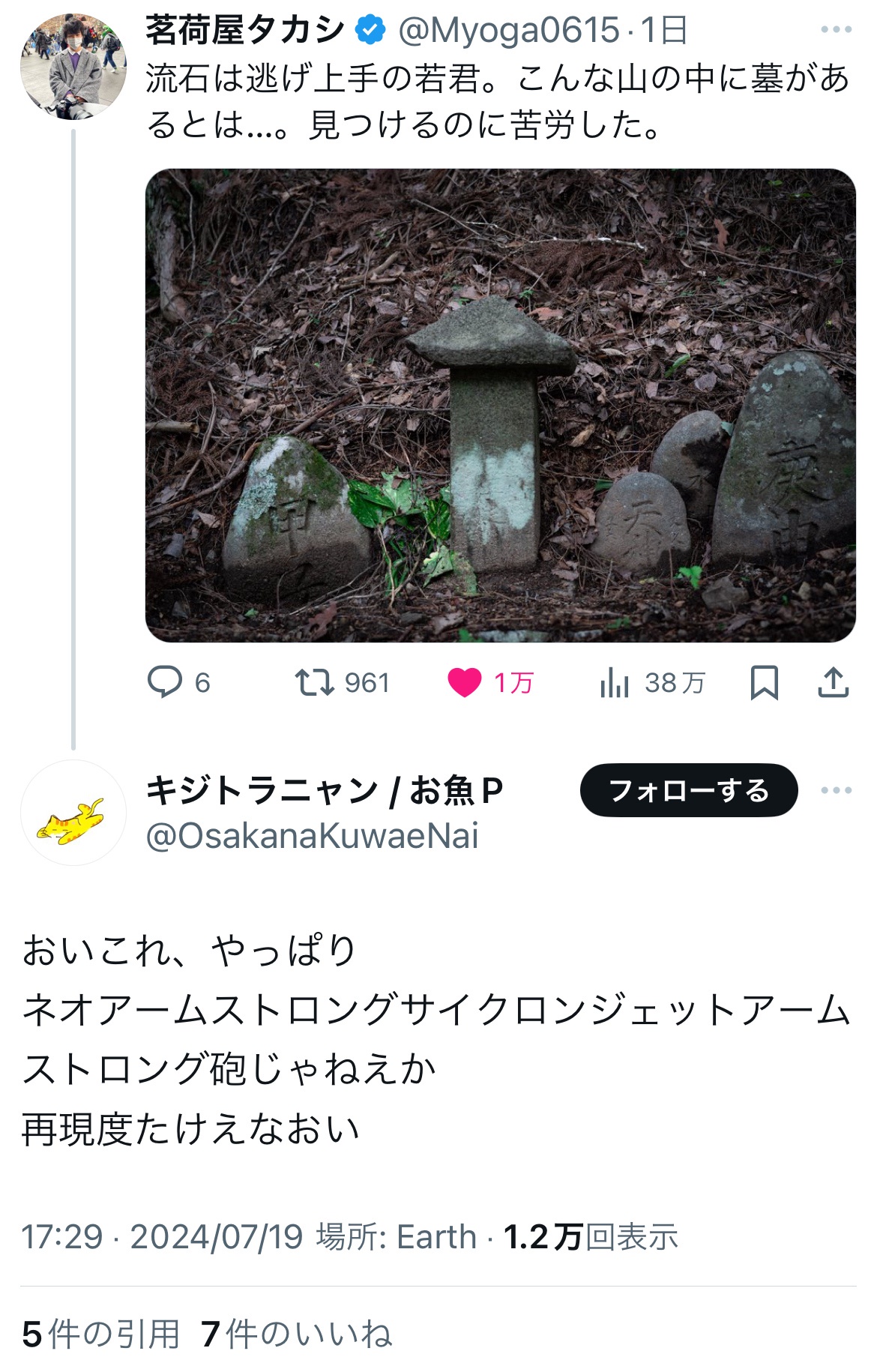Open the 茗荷屋タカシ display name
Image resolution: width=877 pixels, height=1372 pixels.
[x=245, y=30]
